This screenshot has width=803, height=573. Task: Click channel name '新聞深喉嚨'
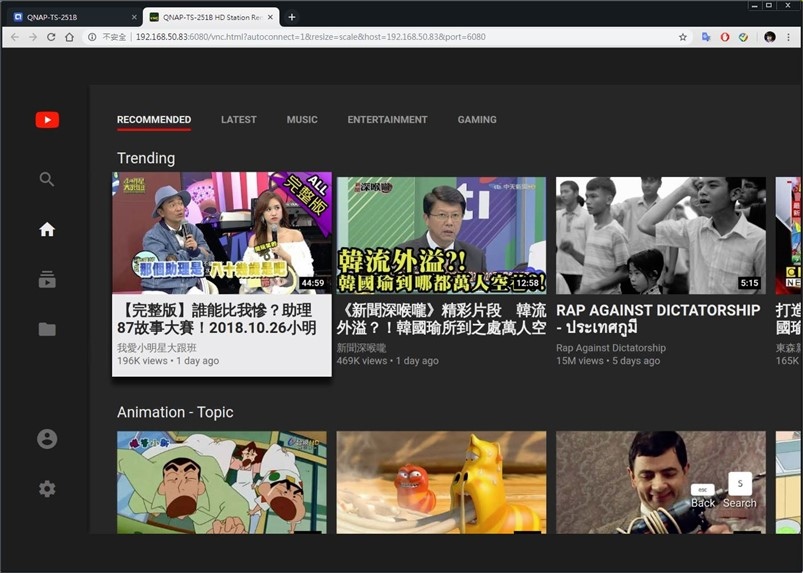361,348
